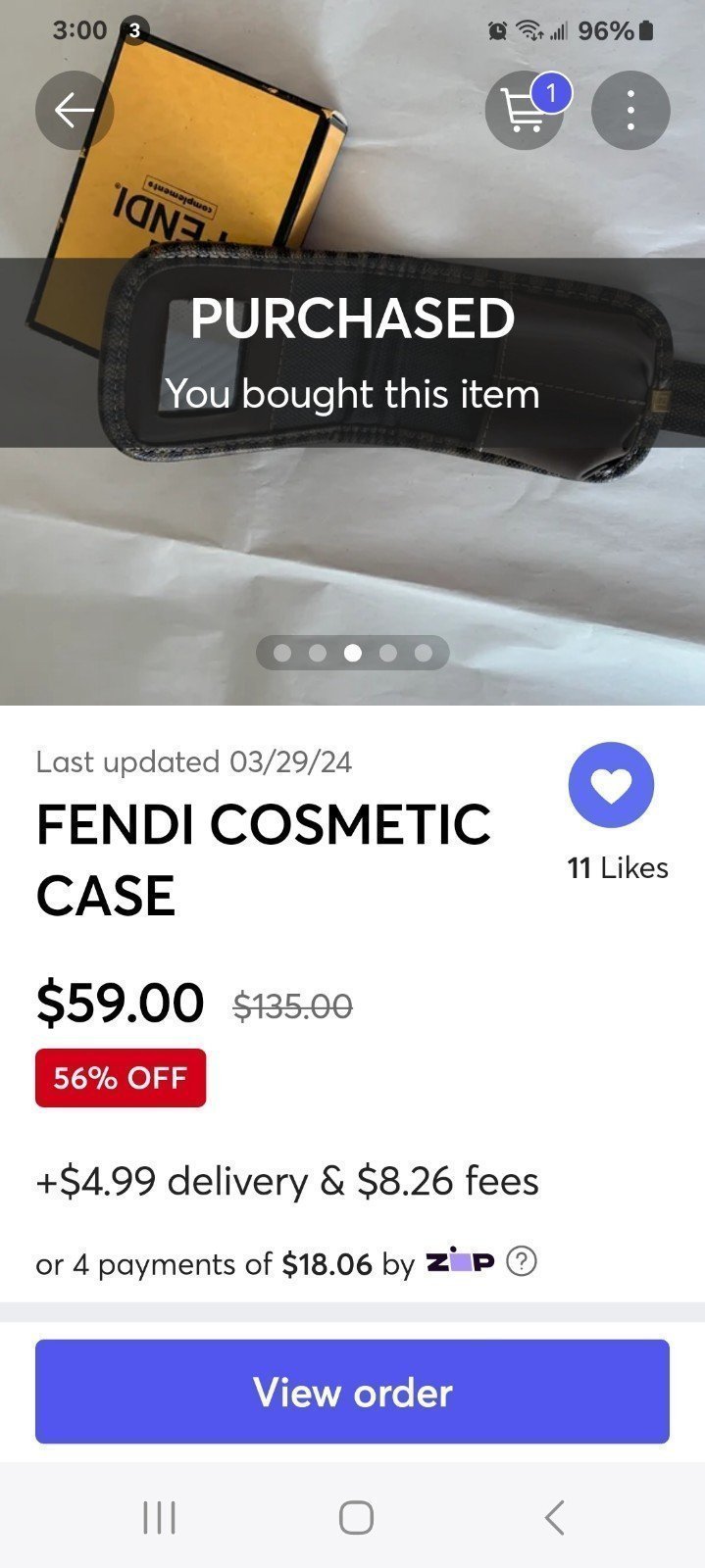
Task: Select the second photo indicator dot
Action: (318, 653)
